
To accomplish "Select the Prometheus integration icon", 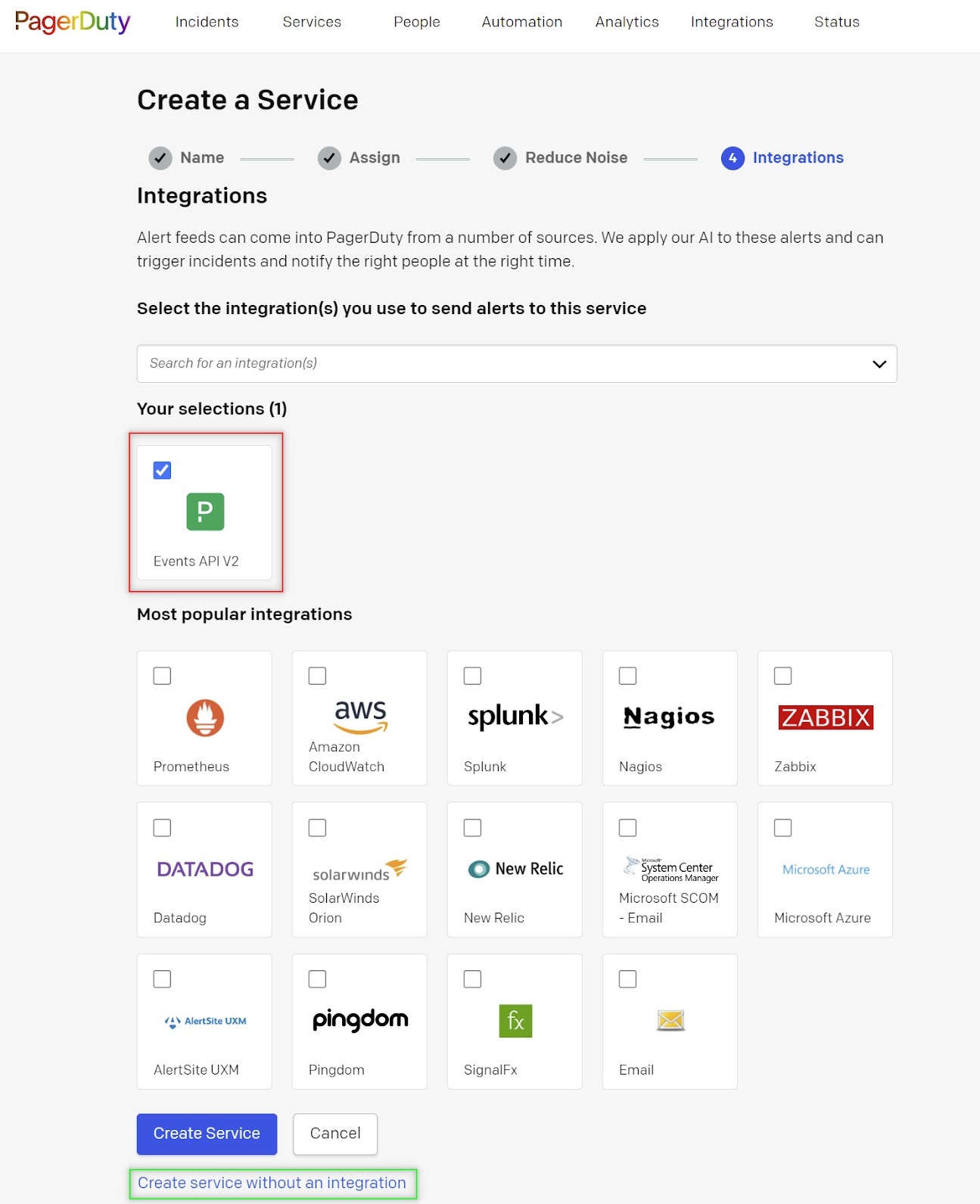I will 203,717.
